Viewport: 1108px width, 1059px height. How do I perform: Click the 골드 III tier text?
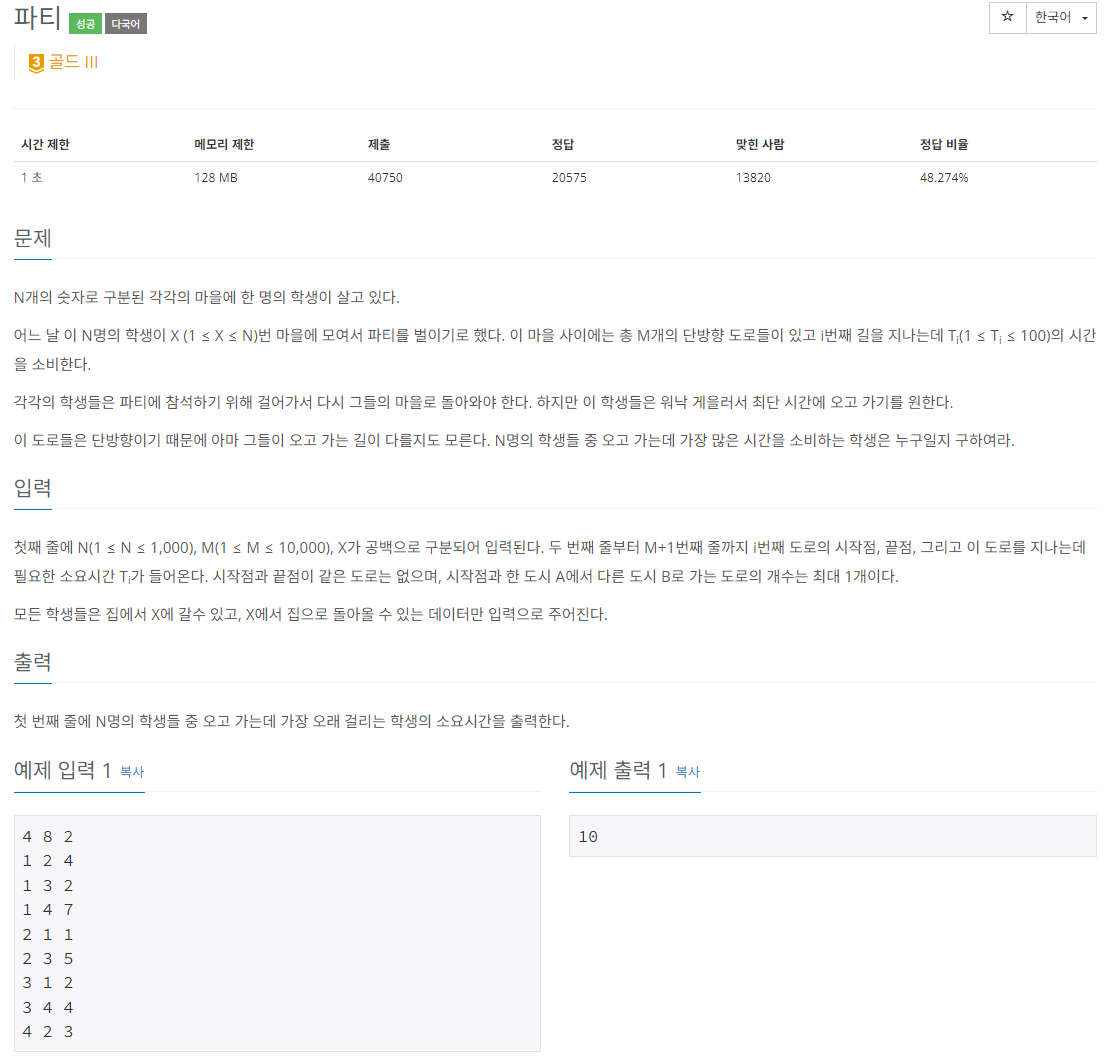click(73, 62)
